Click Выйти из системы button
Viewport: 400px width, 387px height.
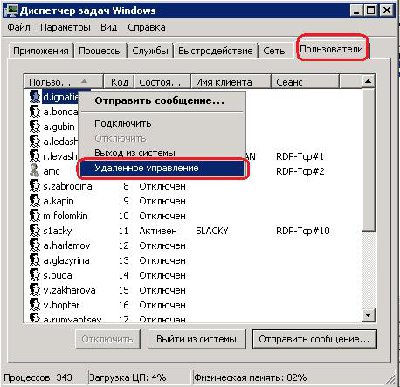click(x=196, y=339)
